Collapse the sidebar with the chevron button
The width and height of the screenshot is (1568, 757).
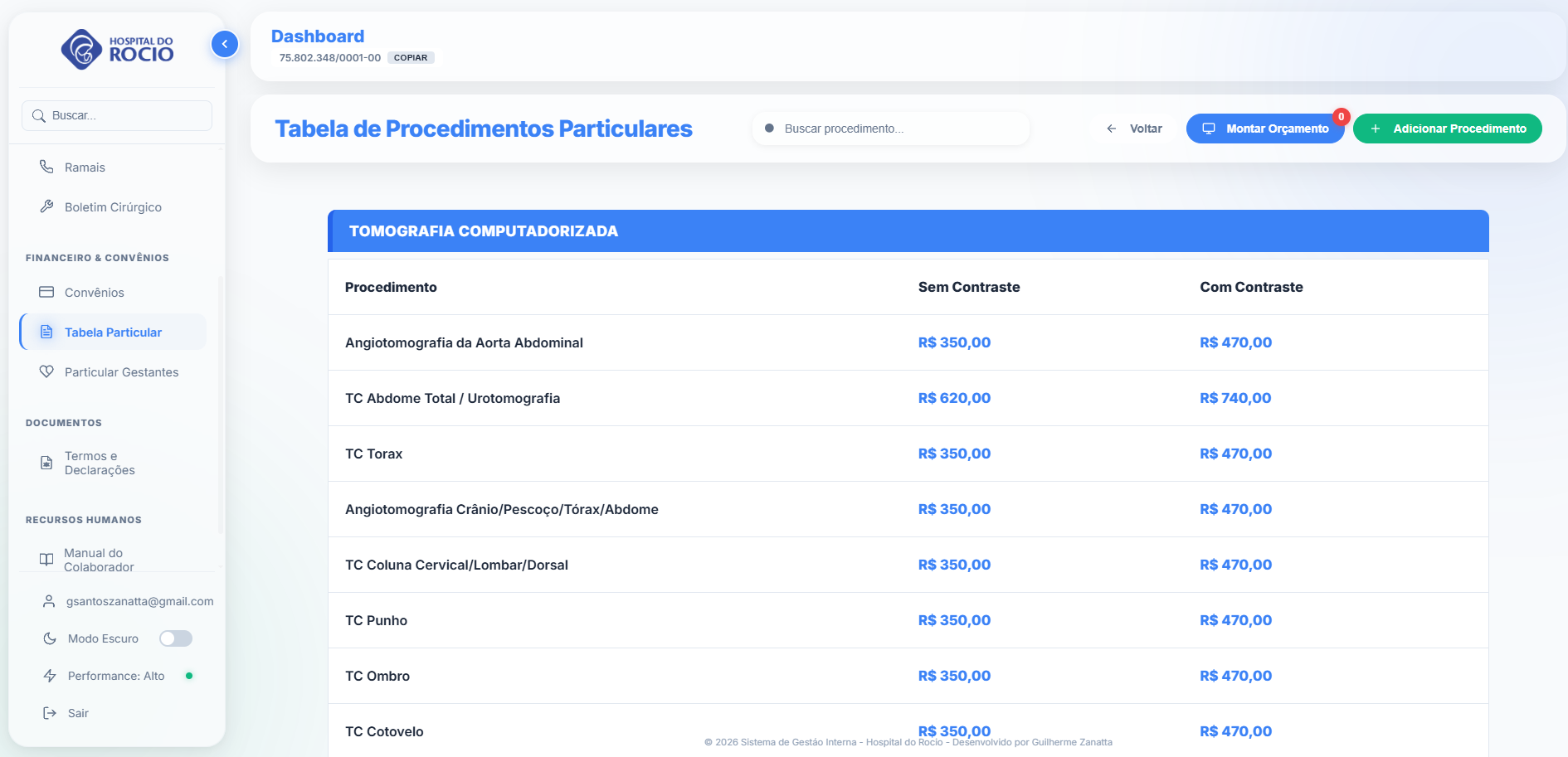[225, 44]
